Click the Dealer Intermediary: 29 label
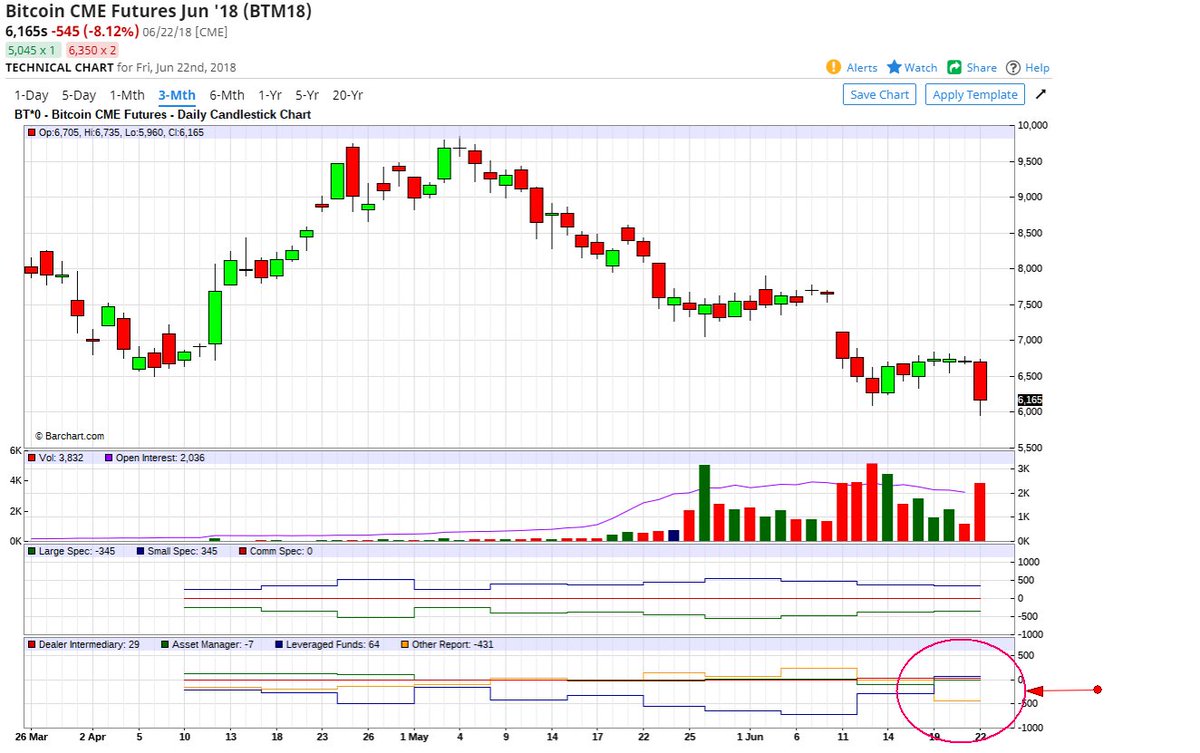Image resolution: width=1200 pixels, height=753 pixels. 90,645
